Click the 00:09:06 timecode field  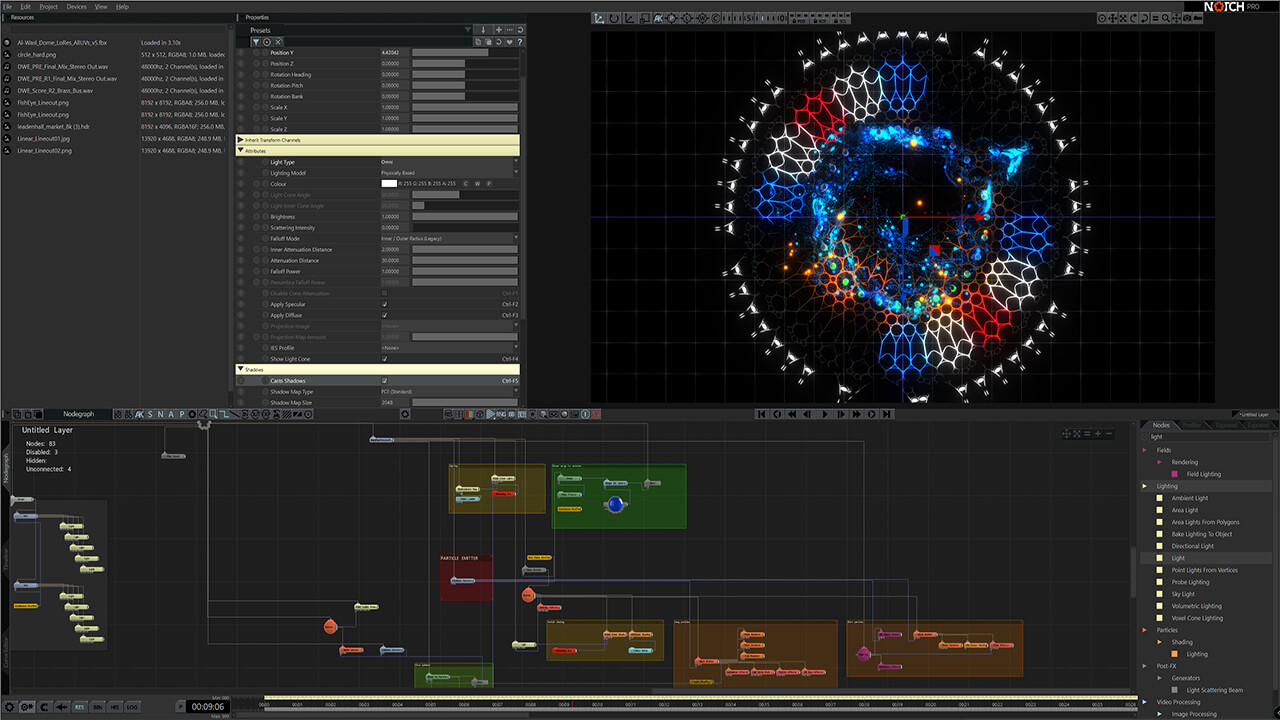click(x=208, y=707)
